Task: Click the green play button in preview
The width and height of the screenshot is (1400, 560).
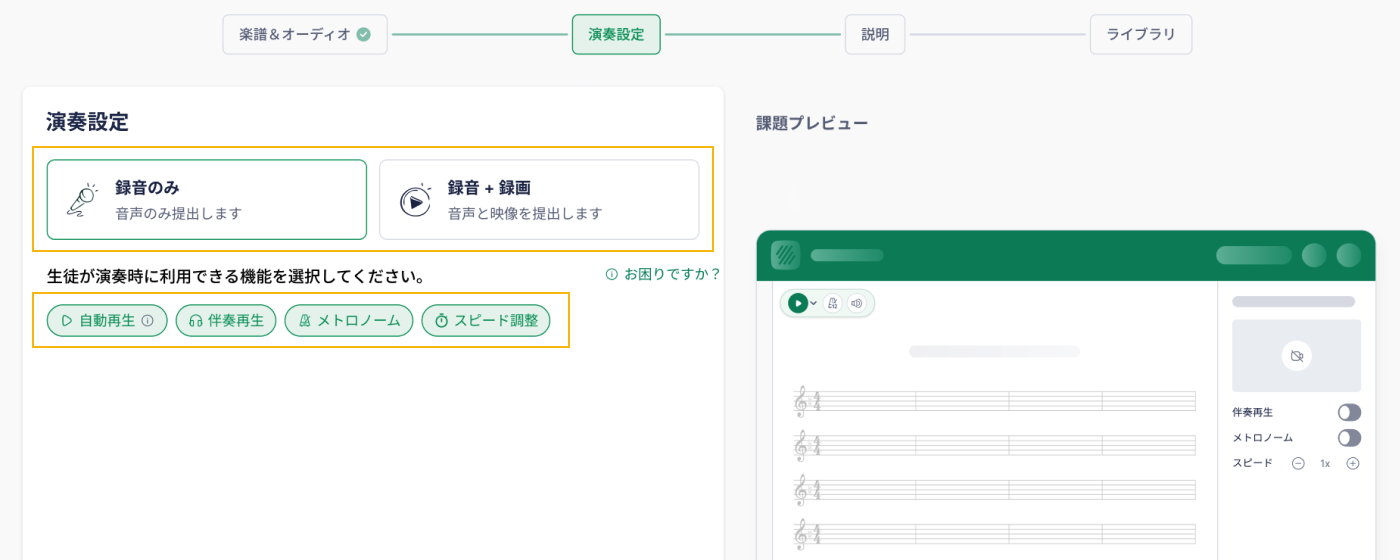Action: (x=797, y=303)
